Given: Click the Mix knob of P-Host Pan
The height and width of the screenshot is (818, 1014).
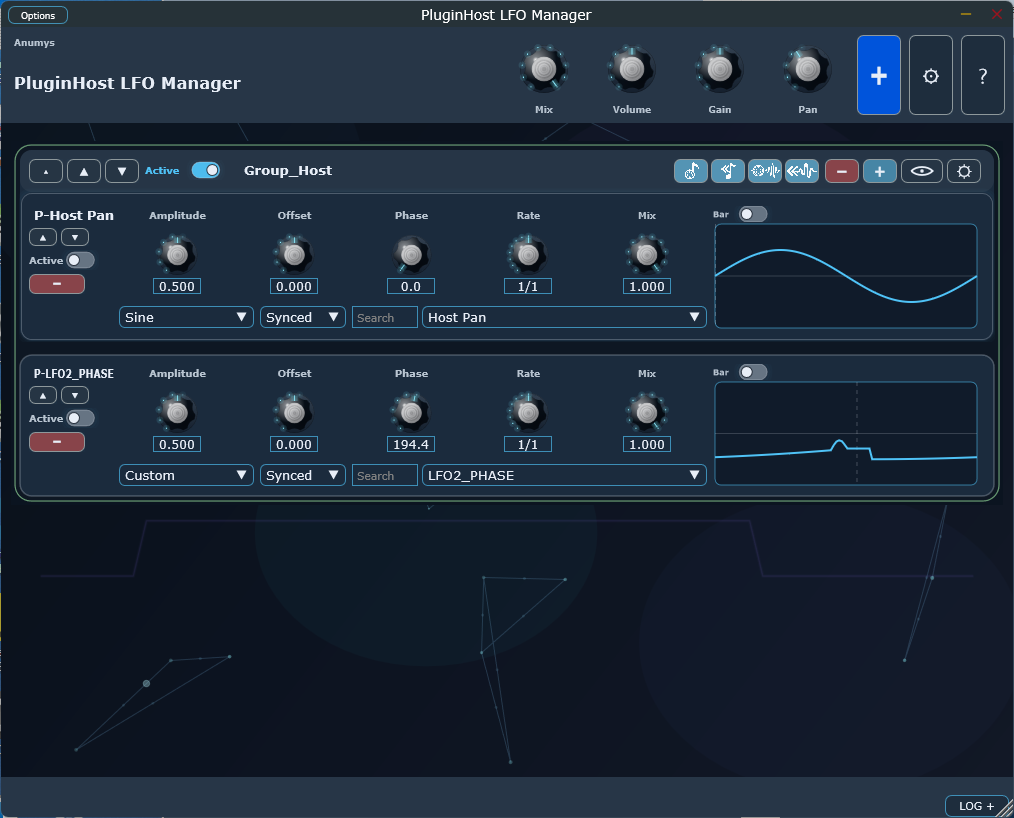Looking at the screenshot, I should [x=647, y=255].
